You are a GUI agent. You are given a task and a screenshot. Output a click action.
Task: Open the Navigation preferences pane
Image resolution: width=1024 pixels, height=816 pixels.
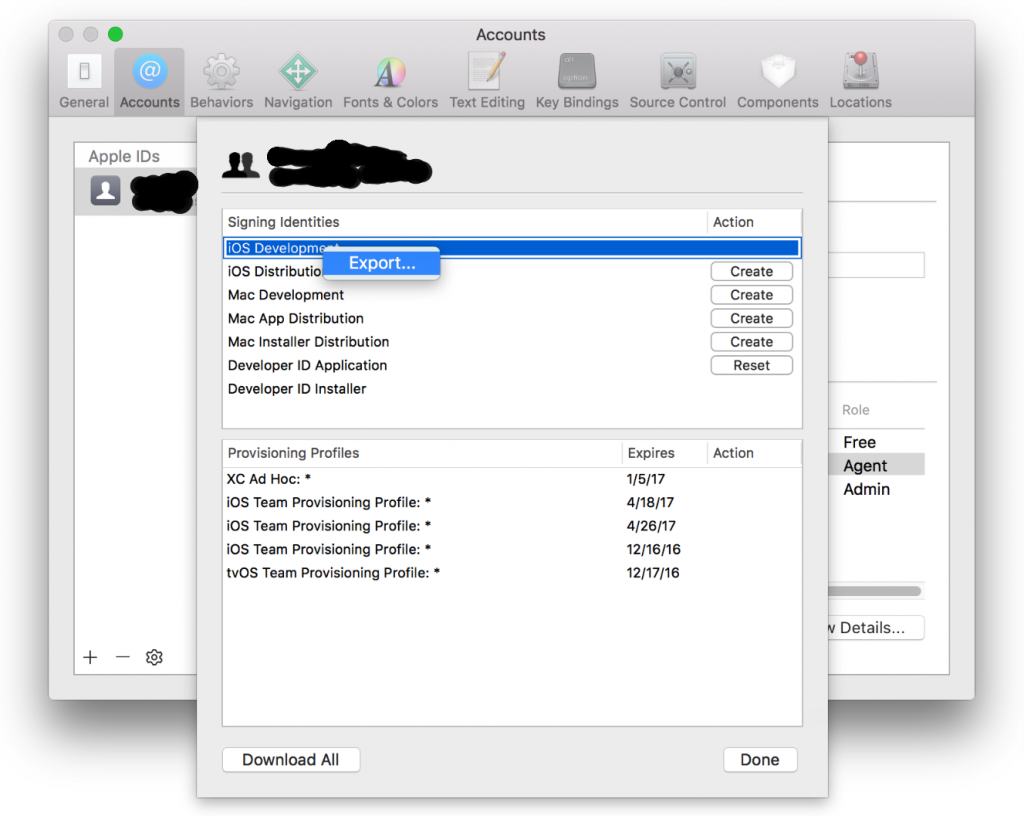tap(298, 81)
